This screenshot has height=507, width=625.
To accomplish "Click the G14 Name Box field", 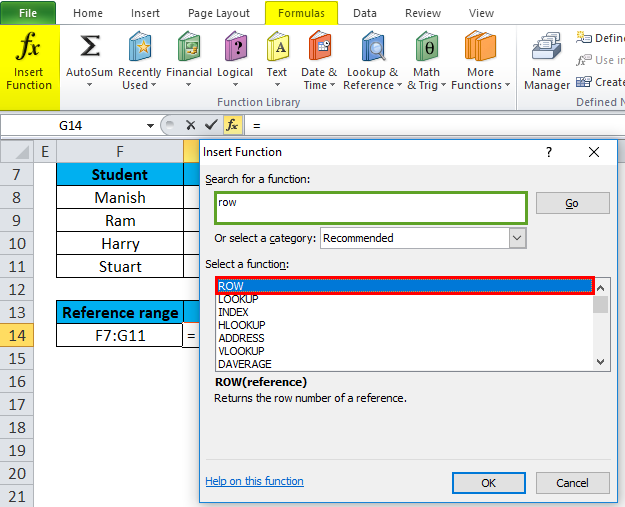I will tap(72, 126).
